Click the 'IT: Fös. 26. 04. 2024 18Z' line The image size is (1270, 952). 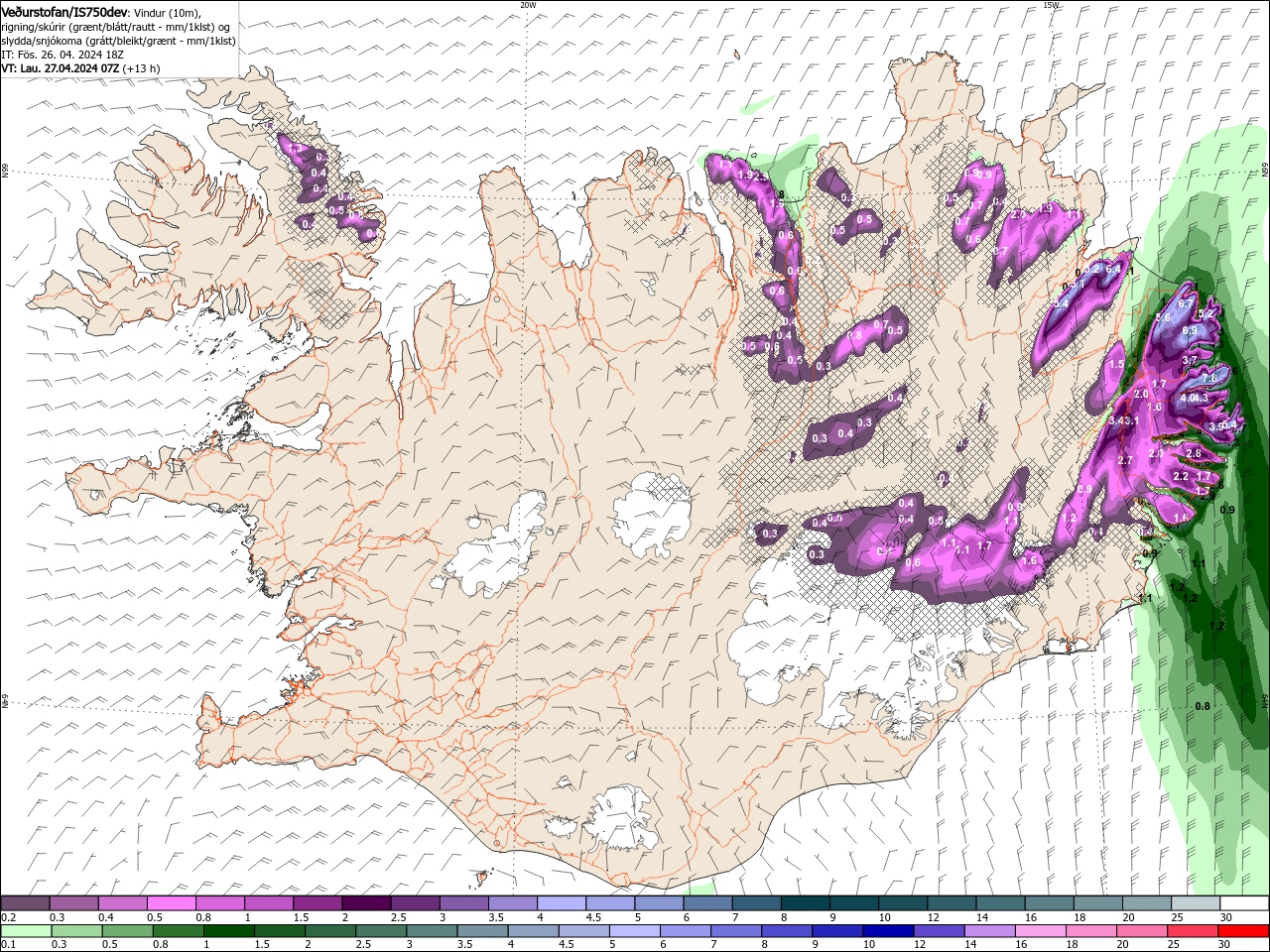pyautogui.click(x=63, y=55)
